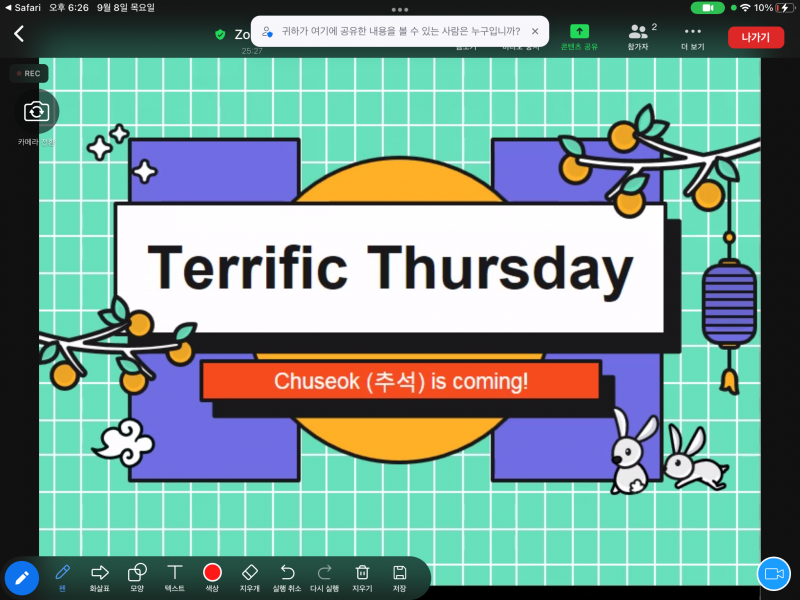Viewport: 800px width, 600px height.
Task: Save the annotated screen
Action: point(399,573)
